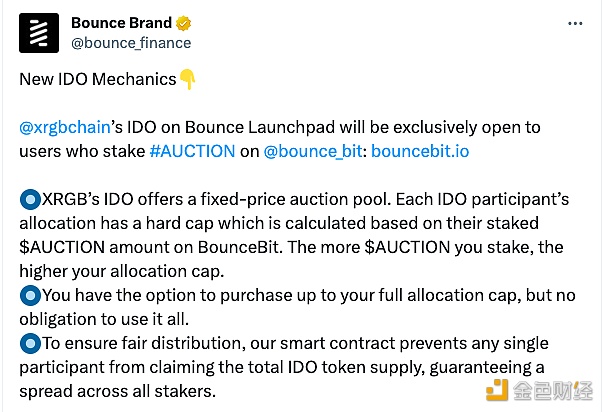Open the three-dot more options menu

pos(575,23)
